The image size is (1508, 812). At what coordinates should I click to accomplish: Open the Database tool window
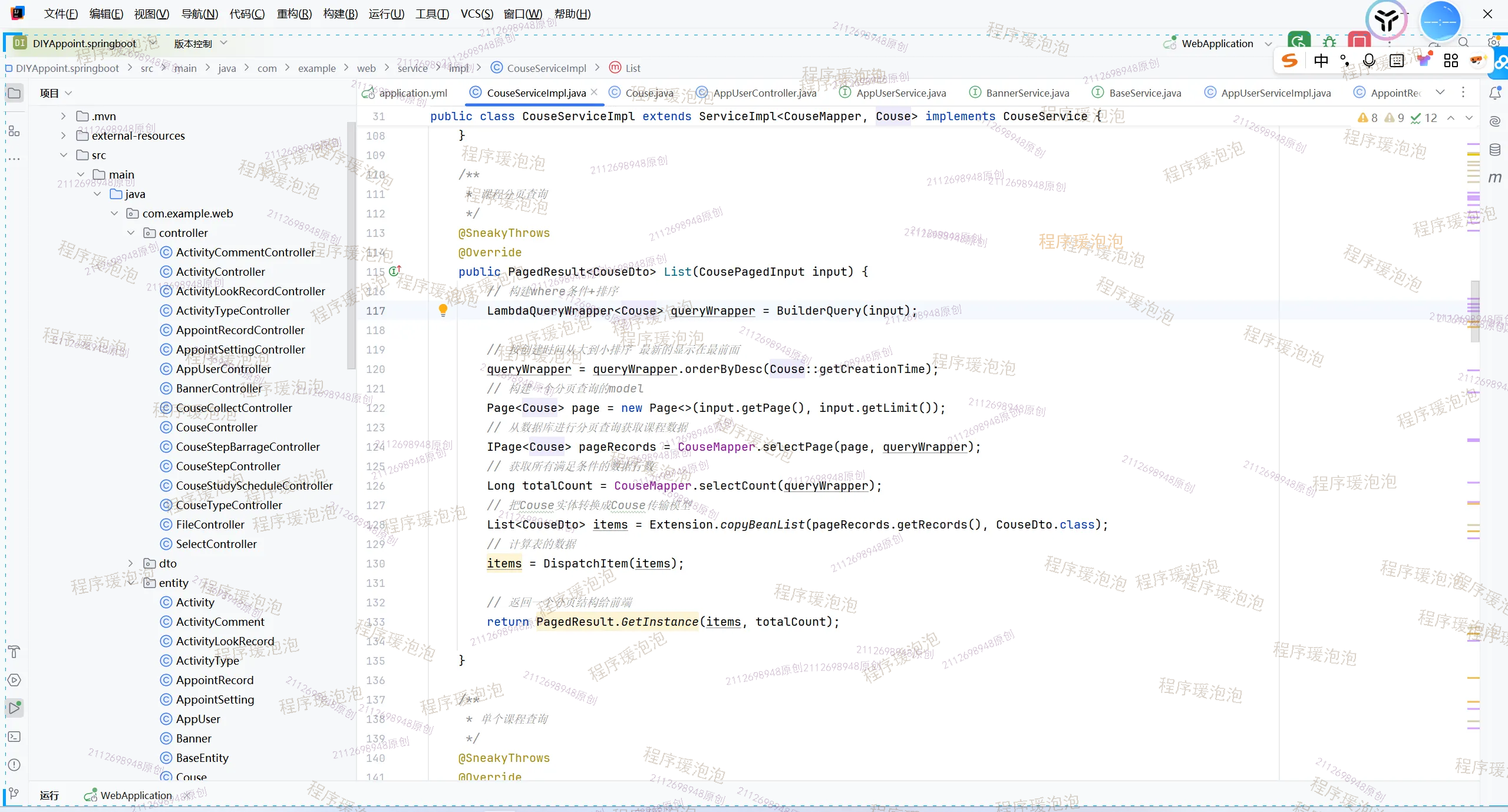tap(1495, 150)
